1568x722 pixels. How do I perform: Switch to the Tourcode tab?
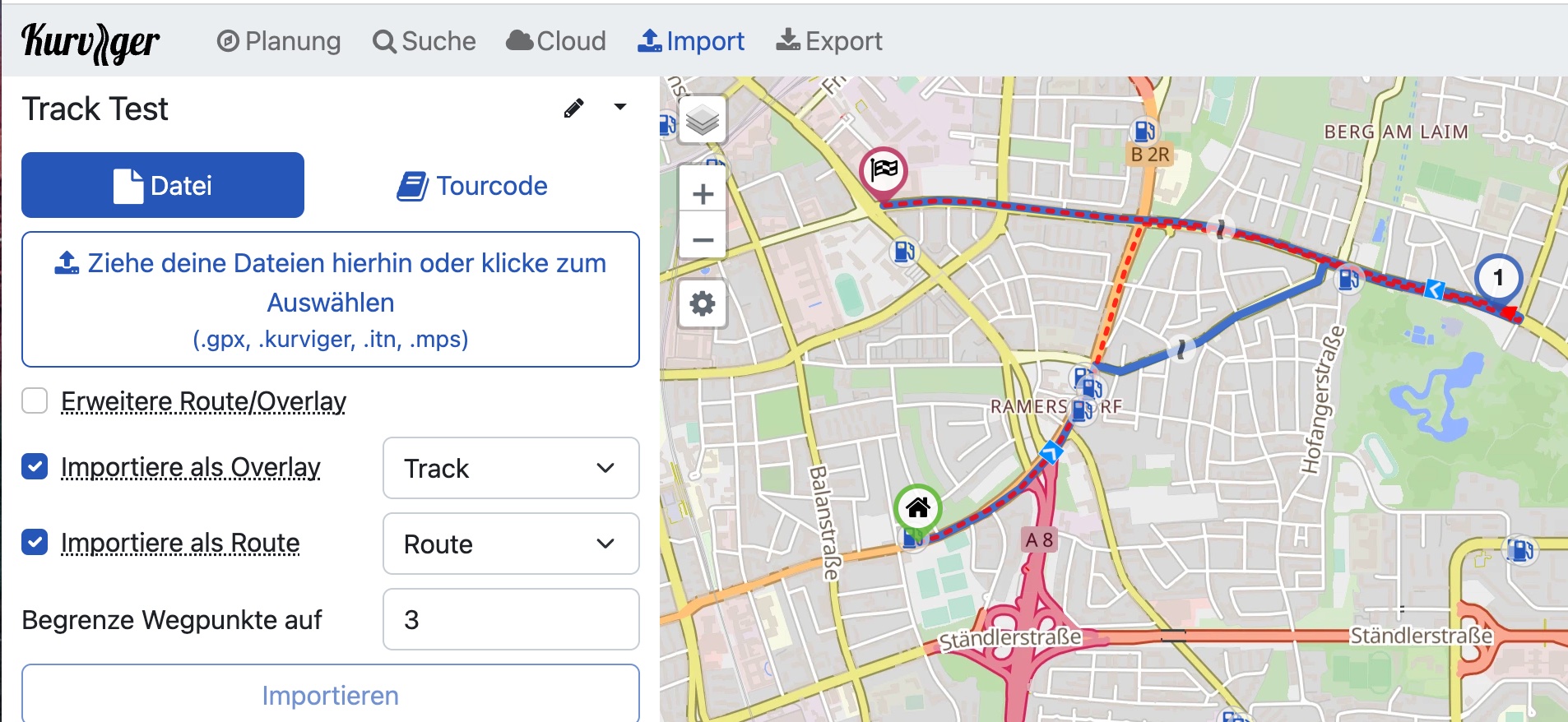(472, 186)
